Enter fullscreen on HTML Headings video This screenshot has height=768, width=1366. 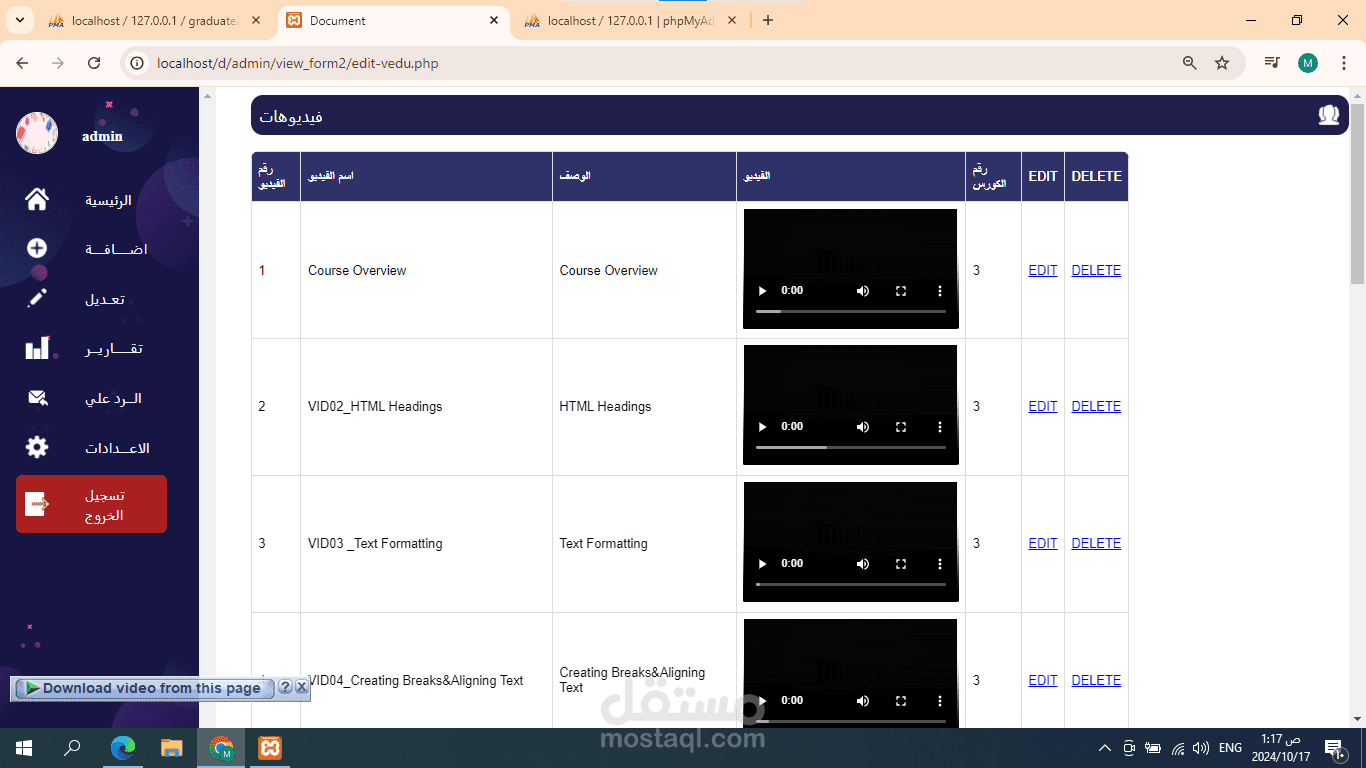(901, 427)
